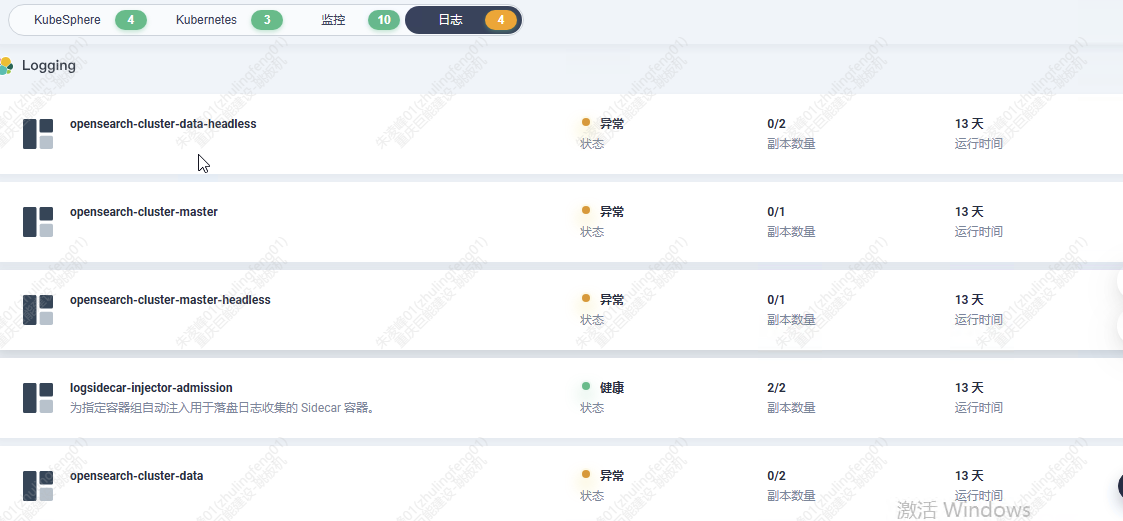
Task: Click the 异常 status text of opensearch-cluster-data-headless
Action: (612, 124)
